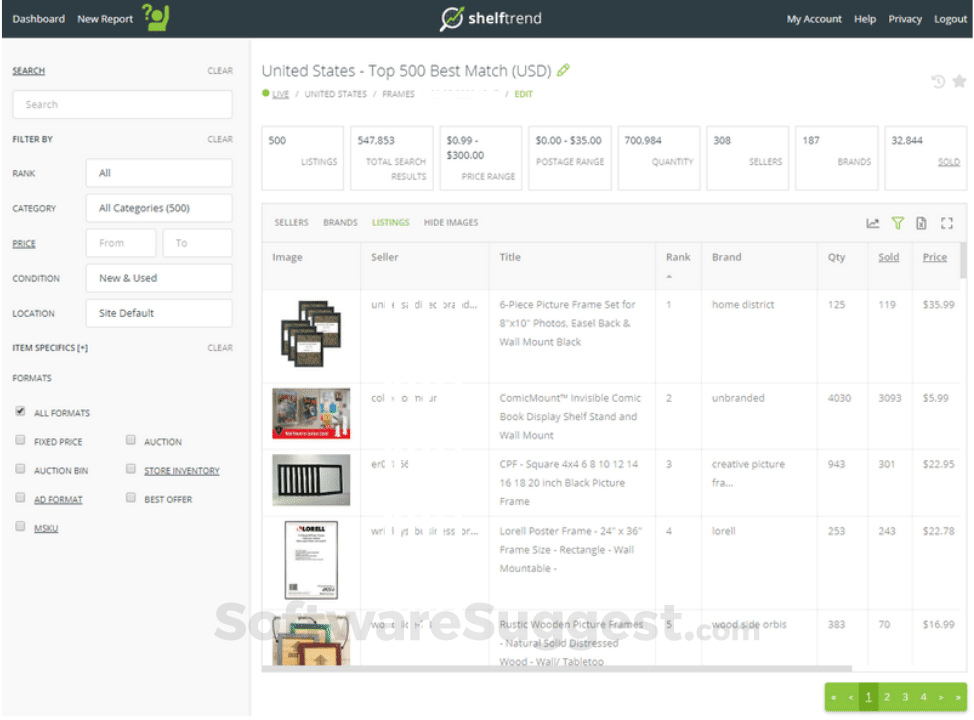This screenshot has width=974, height=720.
Task: Export results using the Excel file icon
Action: [x=921, y=223]
